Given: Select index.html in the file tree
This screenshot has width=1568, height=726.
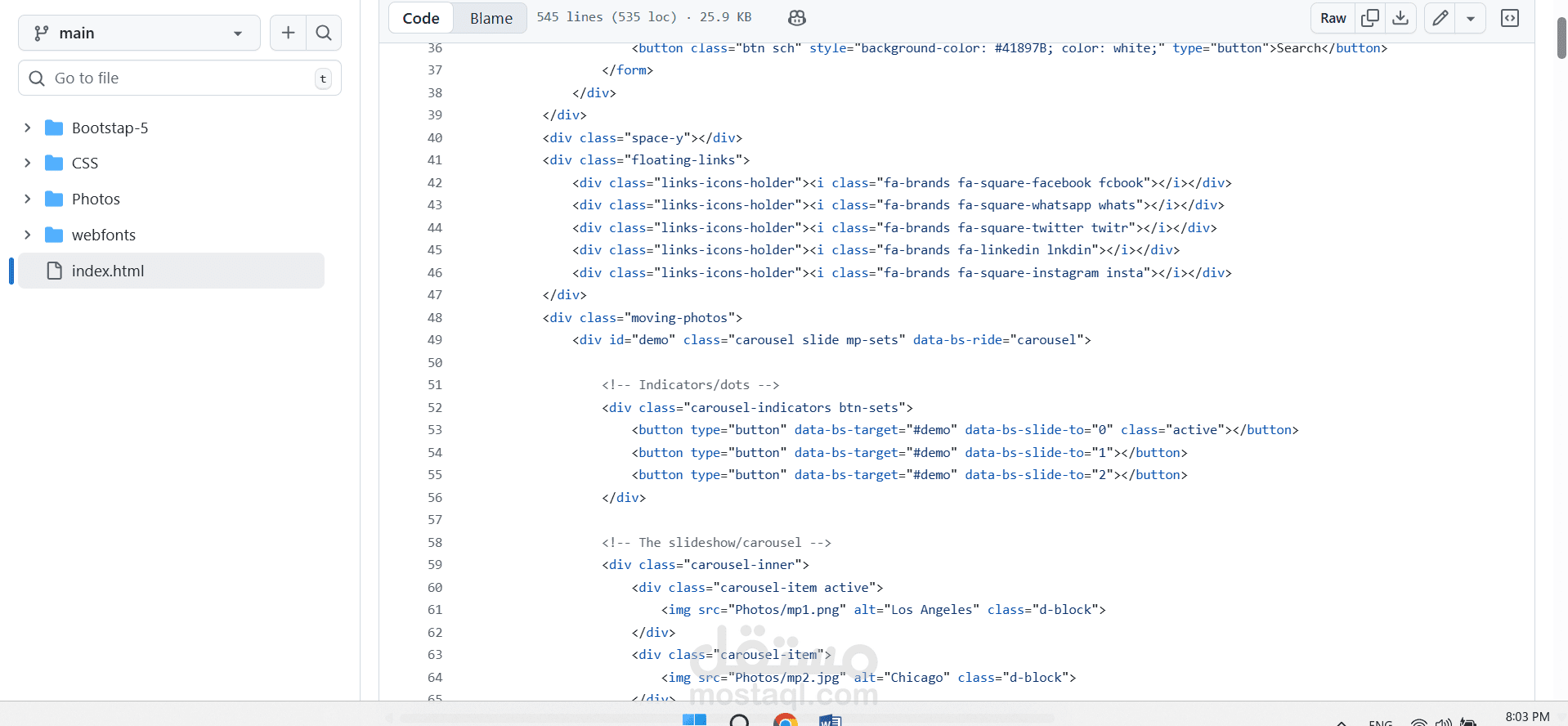Looking at the screenshot, I should [x=108, y=271].
